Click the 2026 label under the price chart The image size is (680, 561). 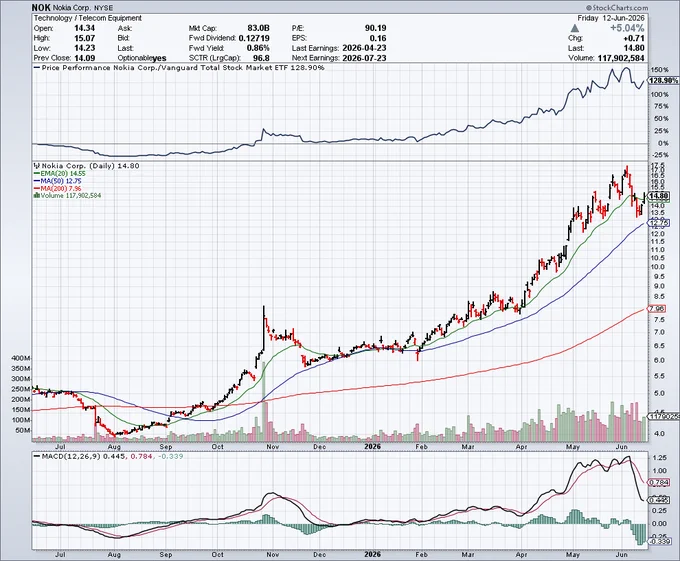click(x=372, y=446)
